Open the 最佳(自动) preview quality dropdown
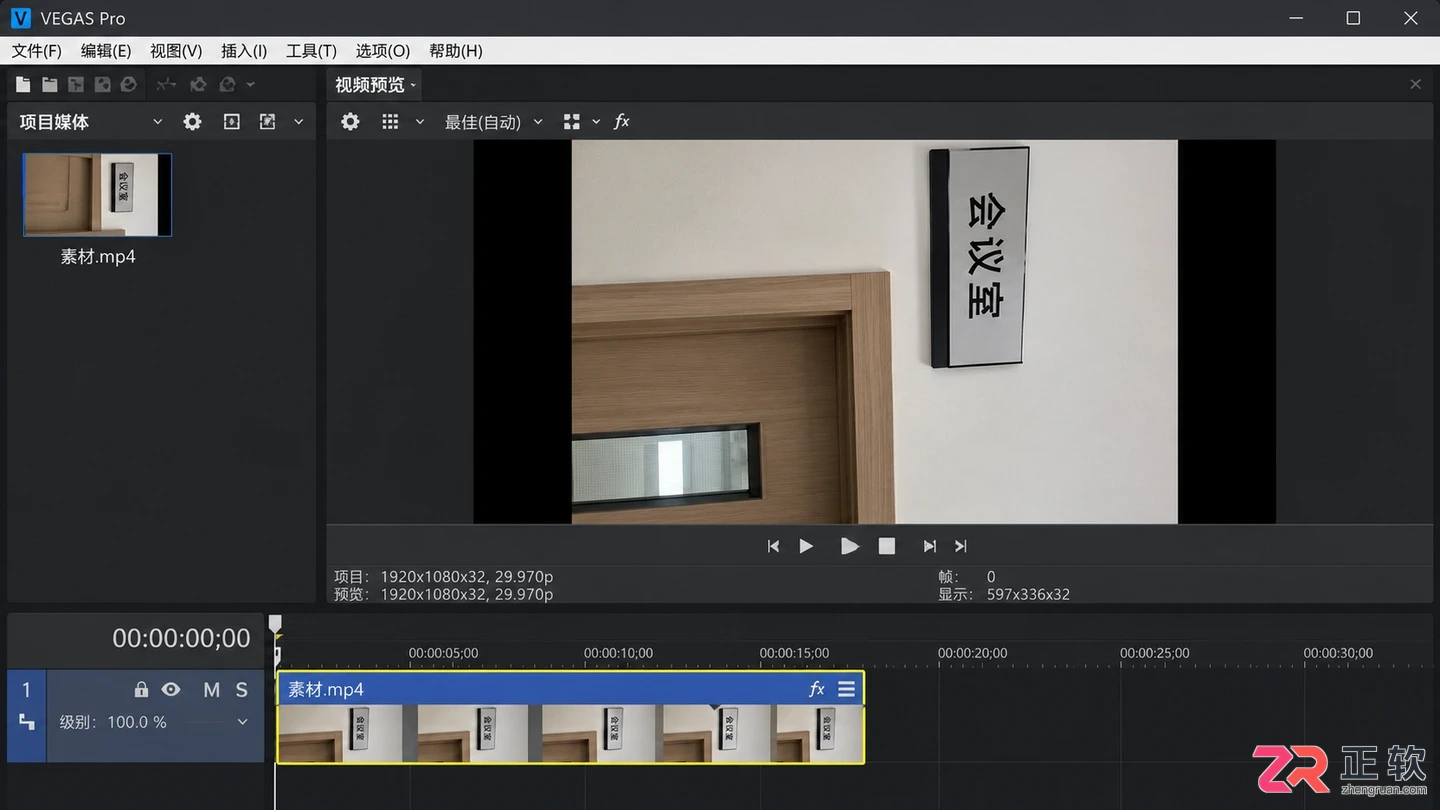Viewport: 1440px width, 810px height. click(x=493, y=122)
